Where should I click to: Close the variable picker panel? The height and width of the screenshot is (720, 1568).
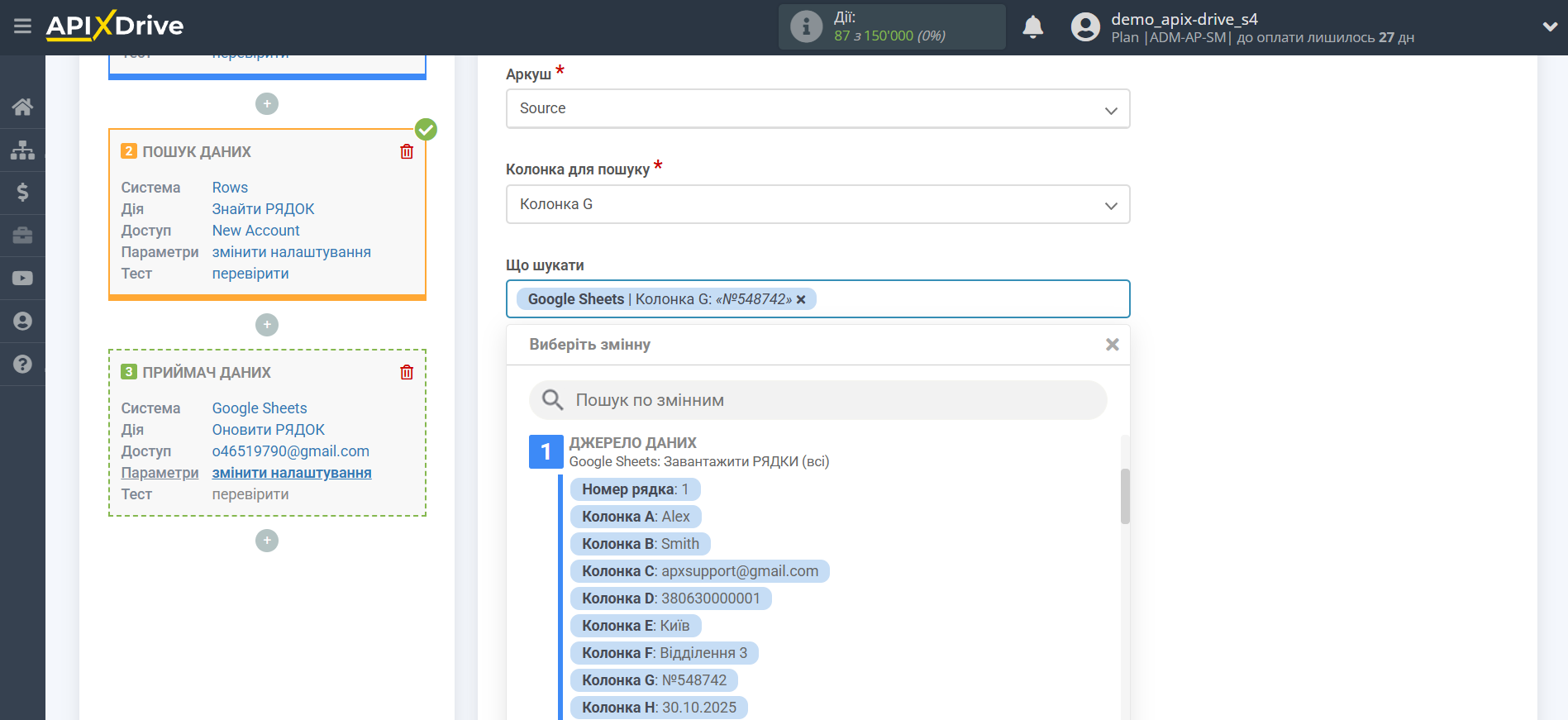point(1113,345)
